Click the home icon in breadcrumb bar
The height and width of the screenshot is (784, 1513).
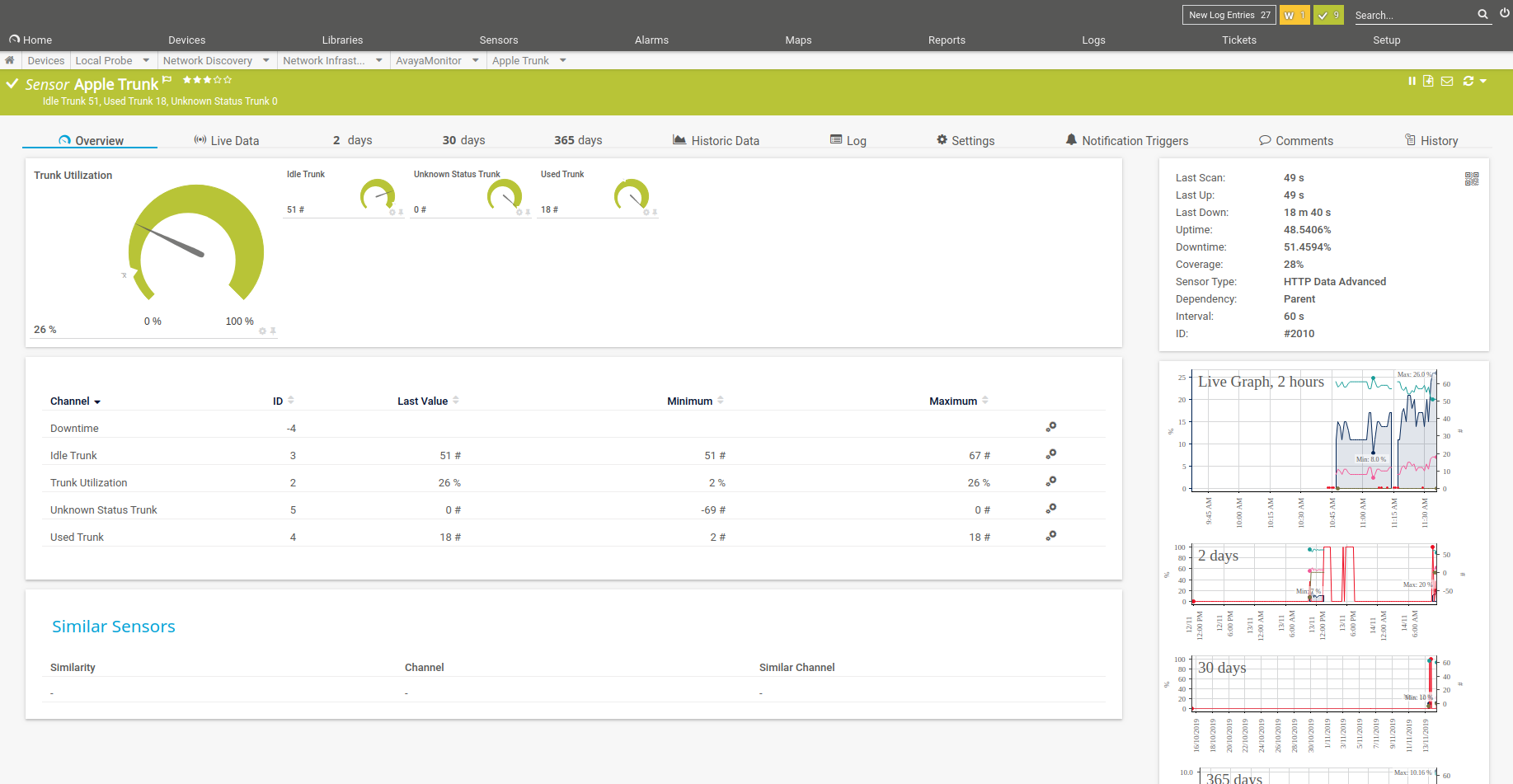click(10, 60)
